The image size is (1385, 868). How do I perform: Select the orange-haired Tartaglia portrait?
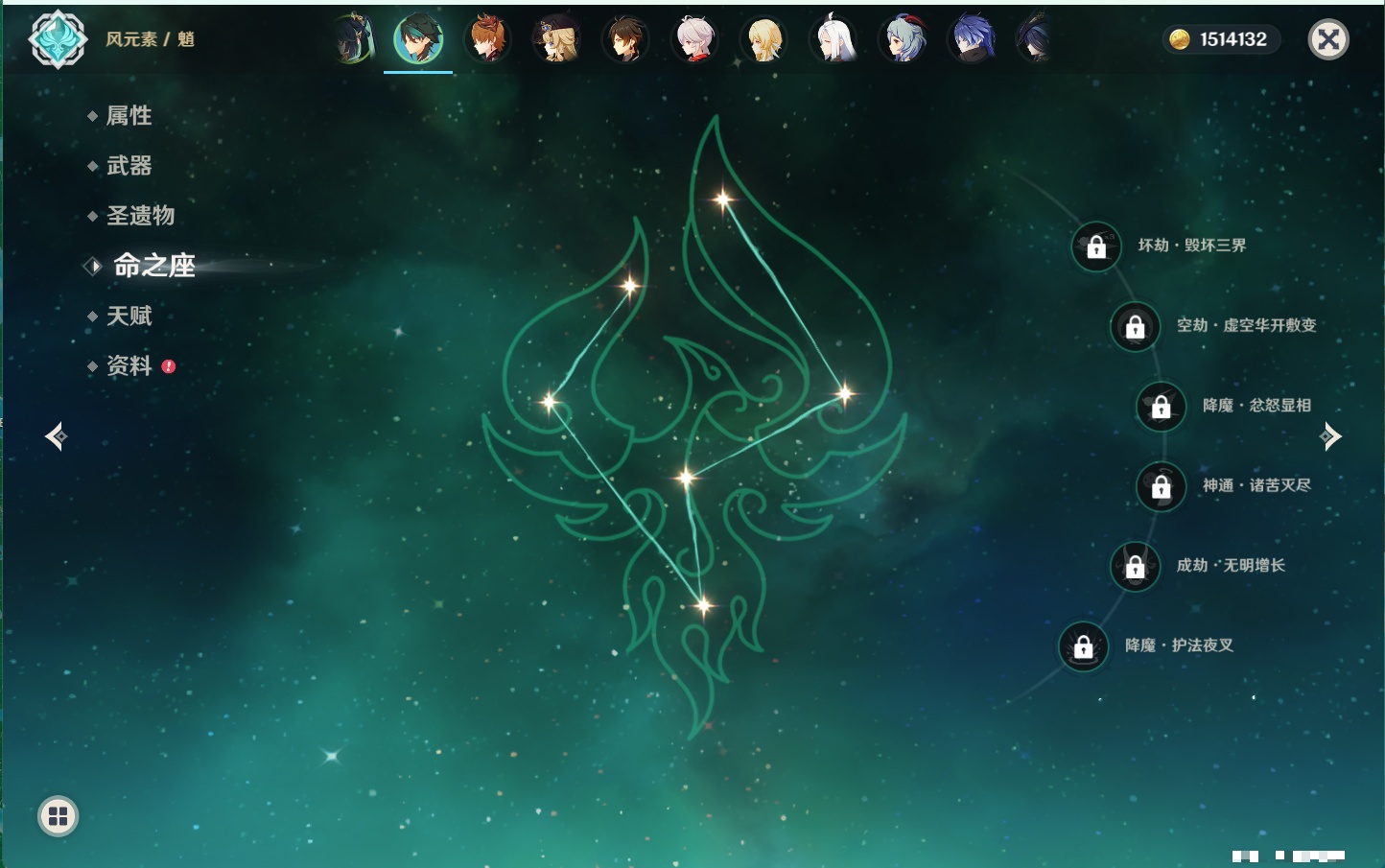[x=487, y=39]
